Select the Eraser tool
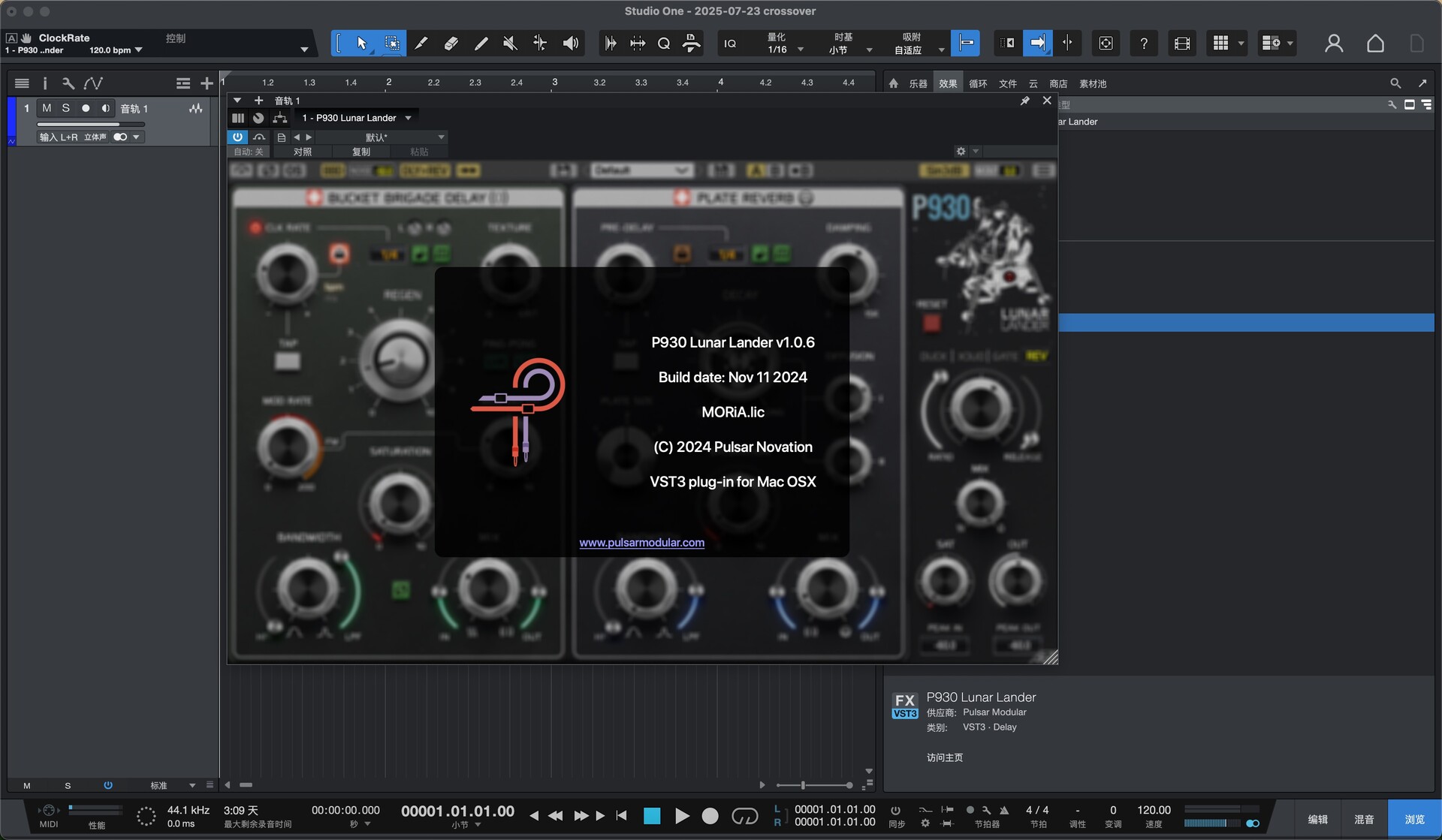 click(x=451, y=44)
